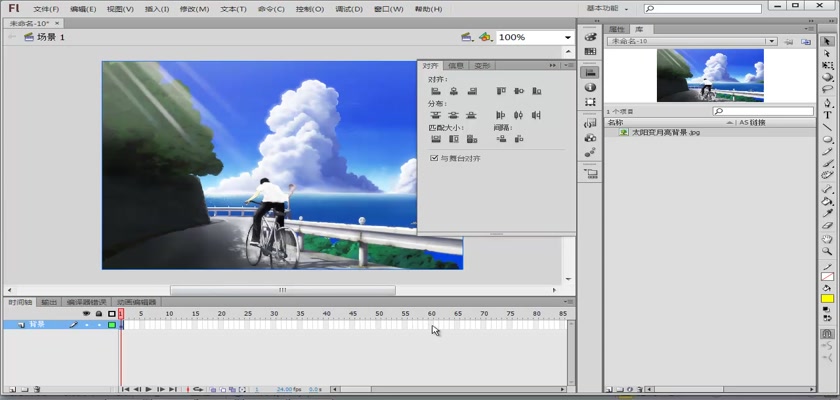Viewport: 840px width, 400px height.
Task: Switch to 属性 tab
Action: point(617,29)
